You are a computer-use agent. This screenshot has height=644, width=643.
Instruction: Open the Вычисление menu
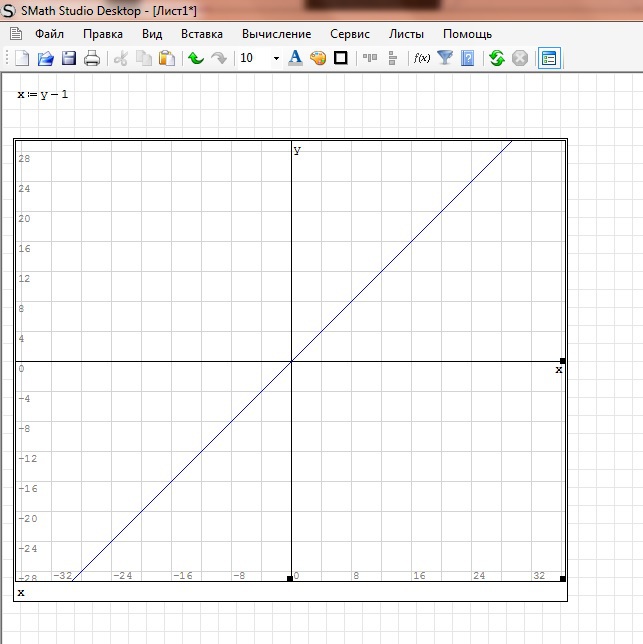coord(276,34)
